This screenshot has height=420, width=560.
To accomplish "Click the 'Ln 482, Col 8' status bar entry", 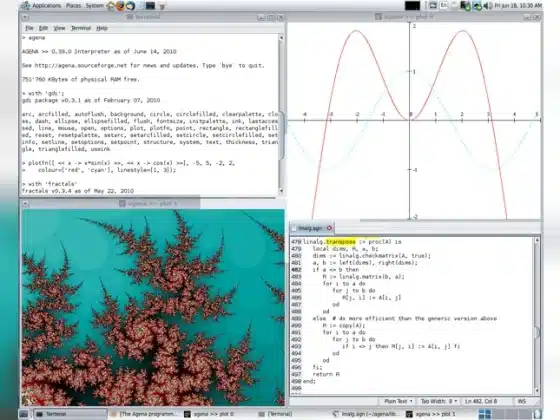I will pyautogui.click(x=481, y=401).
